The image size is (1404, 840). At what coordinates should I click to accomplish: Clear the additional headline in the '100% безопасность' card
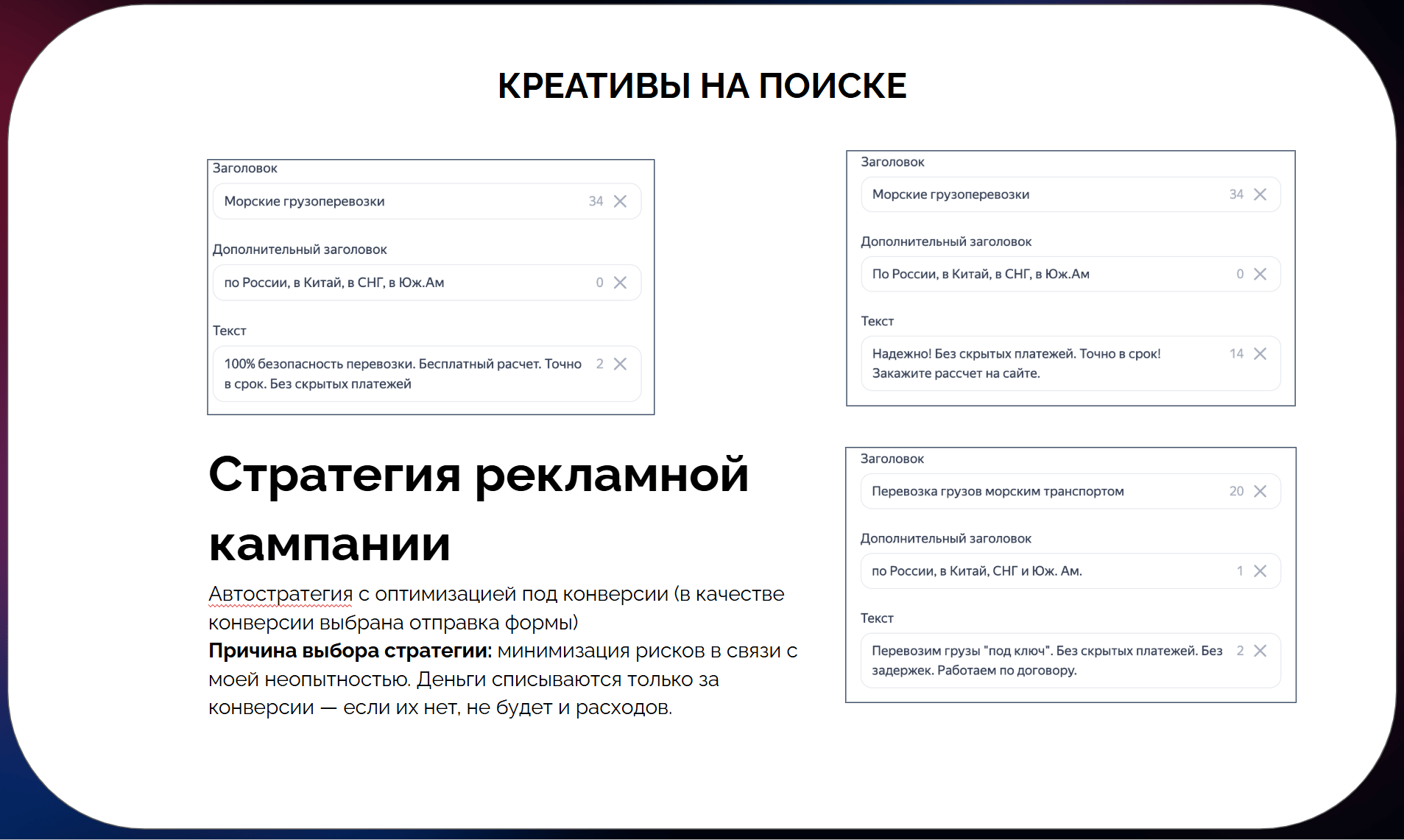point(620,283)
